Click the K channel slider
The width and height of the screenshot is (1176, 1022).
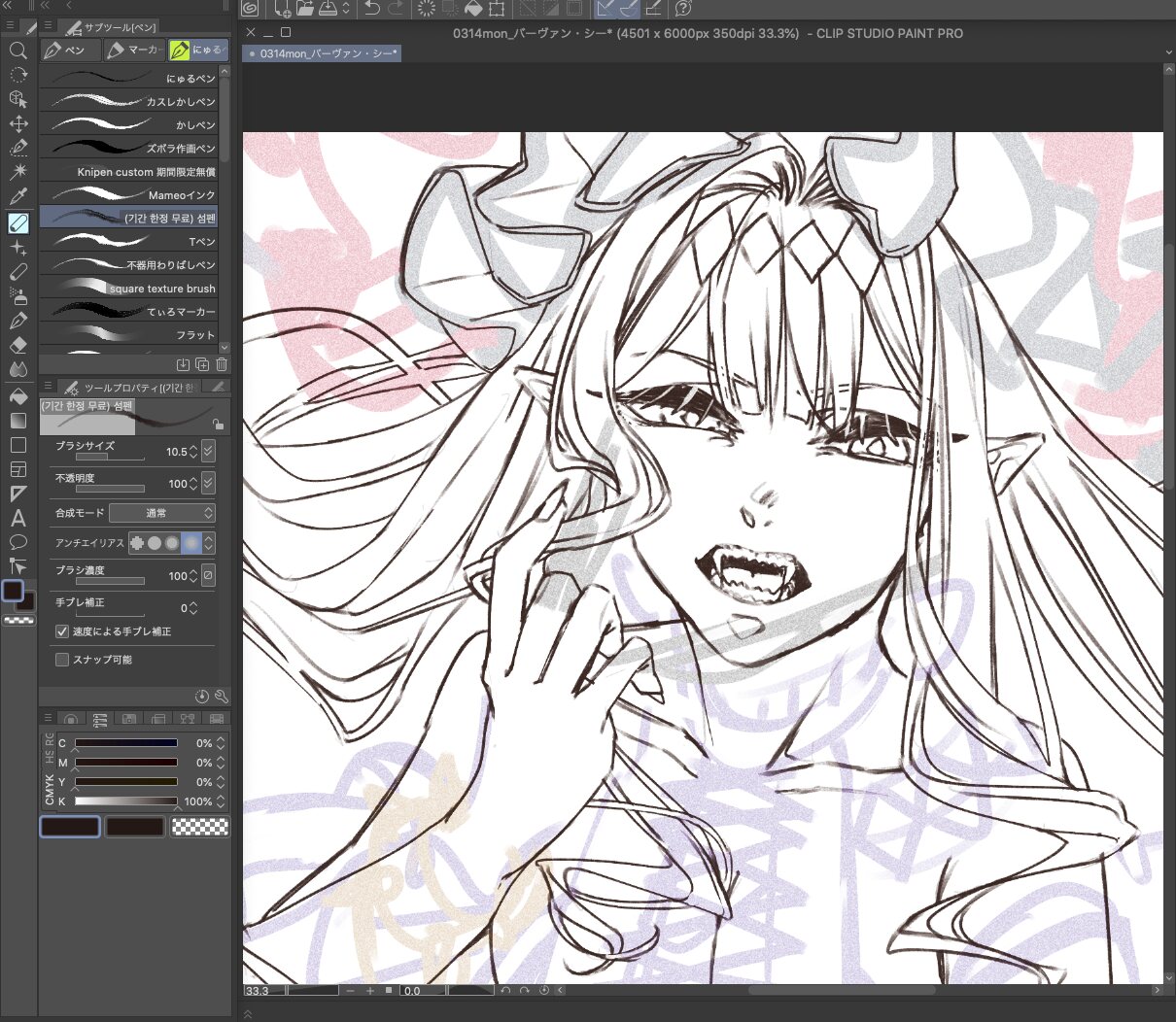pyautogui.click(x=126, y=801)
